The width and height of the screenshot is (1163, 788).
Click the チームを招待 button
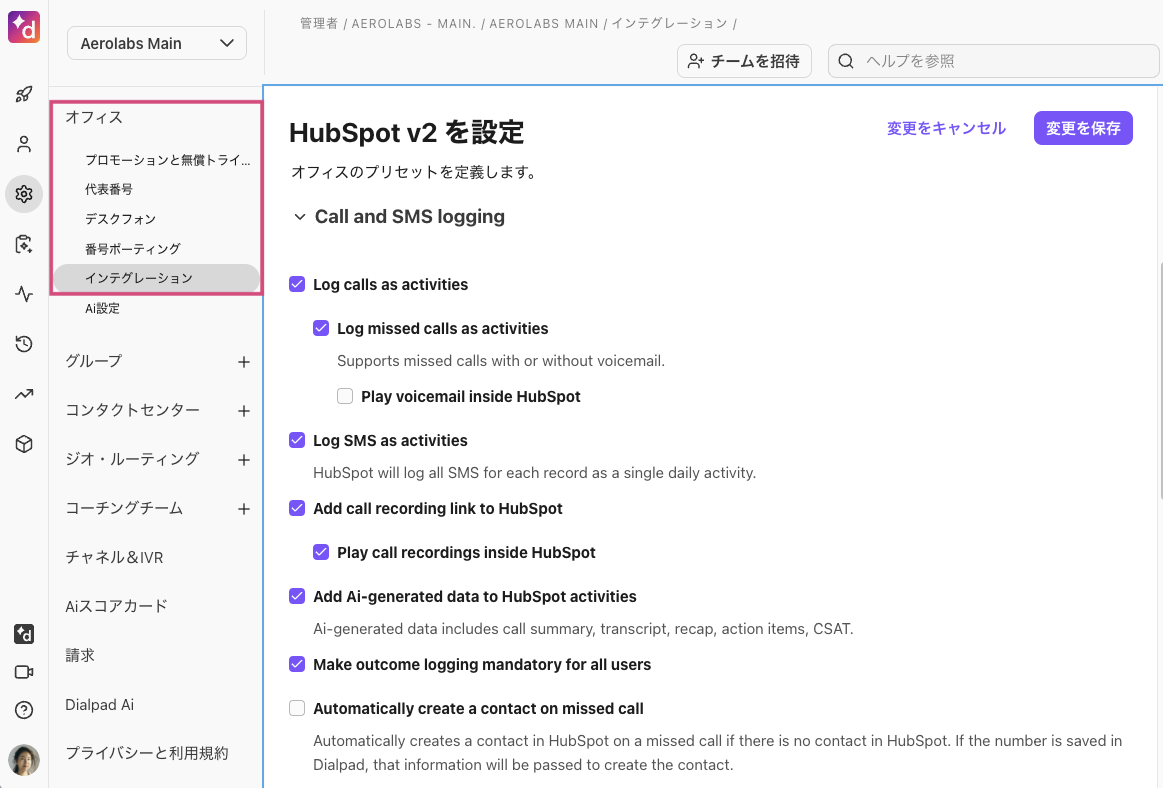click(x=744, y=61)
